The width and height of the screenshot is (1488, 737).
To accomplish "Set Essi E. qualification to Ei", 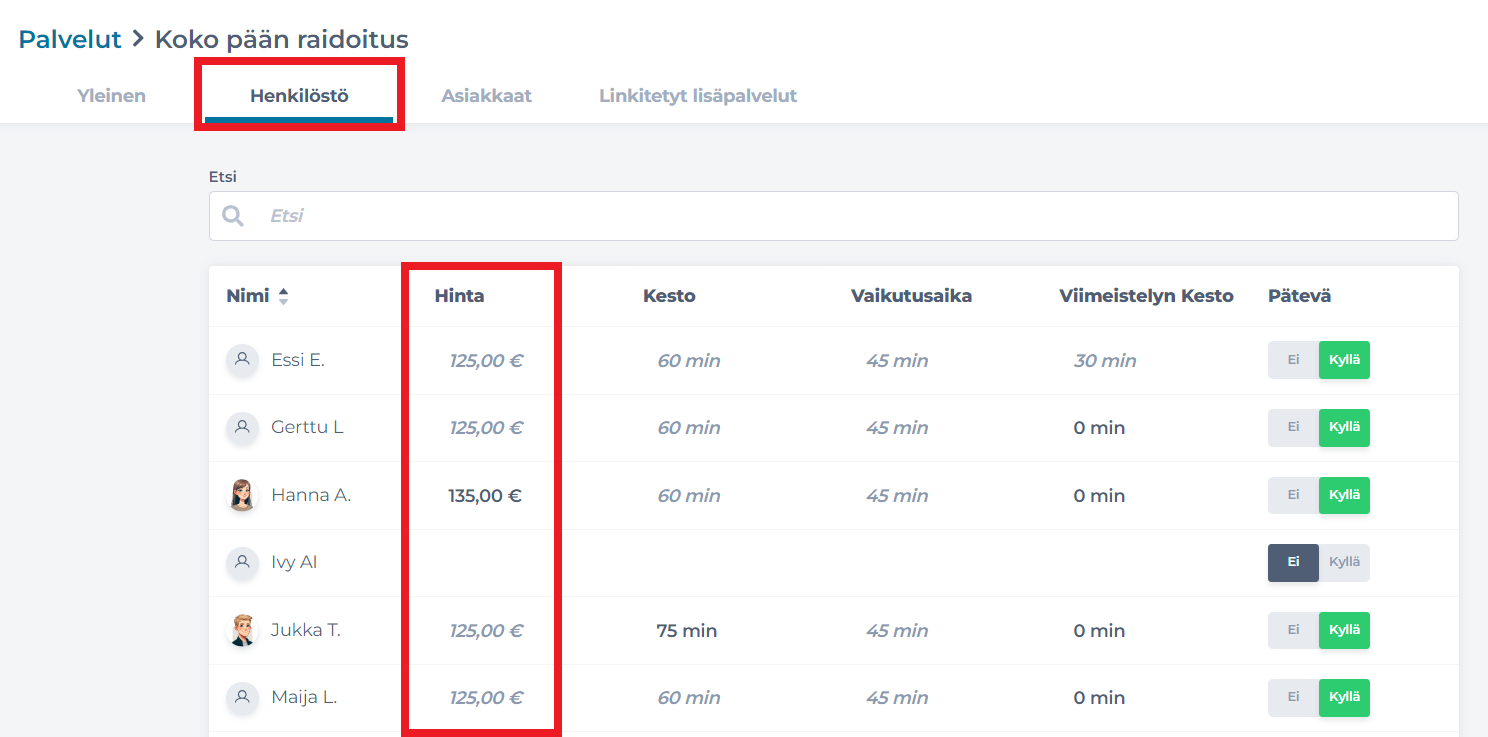I will pyautogui.click(x=1293, y=360).
